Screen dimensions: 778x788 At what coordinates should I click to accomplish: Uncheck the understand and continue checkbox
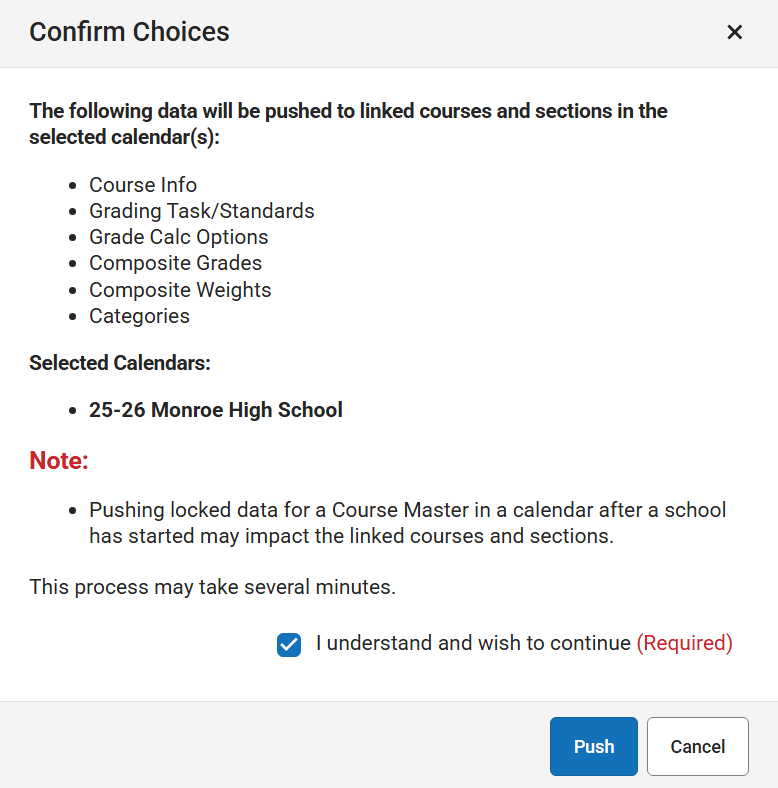point(289,645)
